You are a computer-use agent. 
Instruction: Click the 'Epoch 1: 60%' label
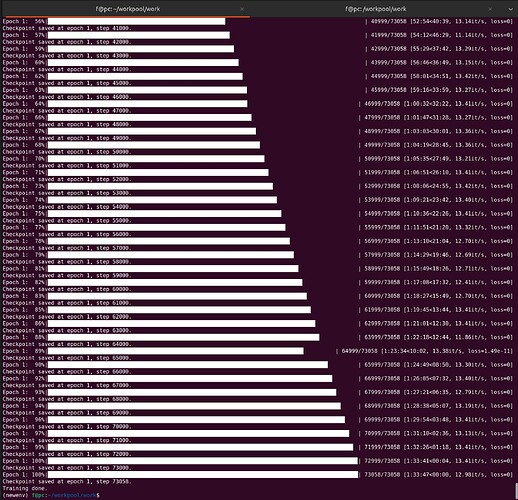pyautogui.click(x=25, y=63)
